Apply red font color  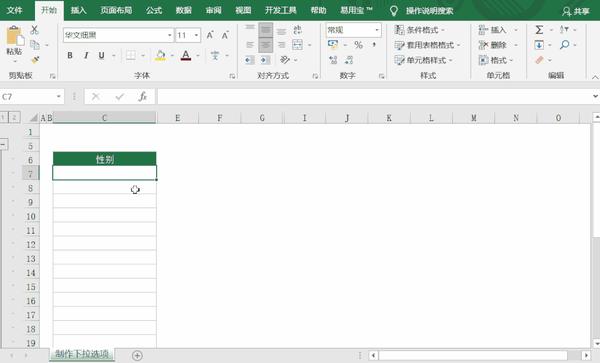click(x=186, y=55)
